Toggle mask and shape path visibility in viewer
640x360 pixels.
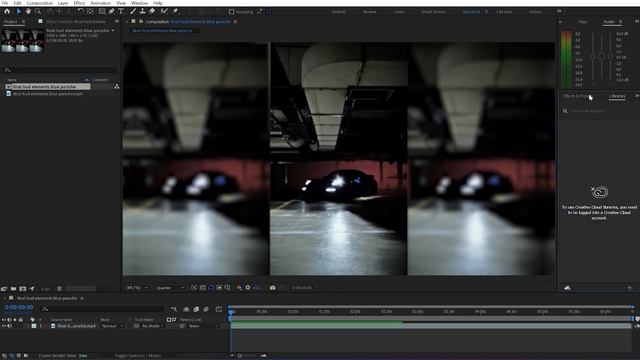[211, 288]
